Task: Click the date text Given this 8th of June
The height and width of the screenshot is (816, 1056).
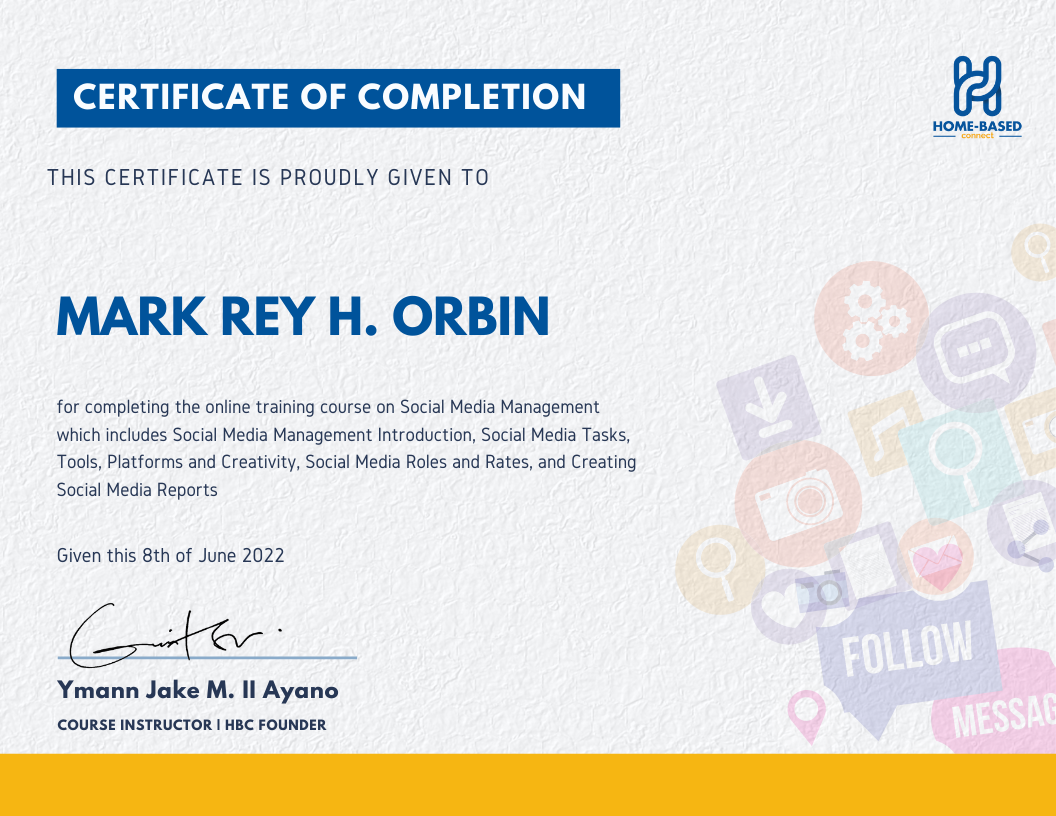Action: [170, 555]
